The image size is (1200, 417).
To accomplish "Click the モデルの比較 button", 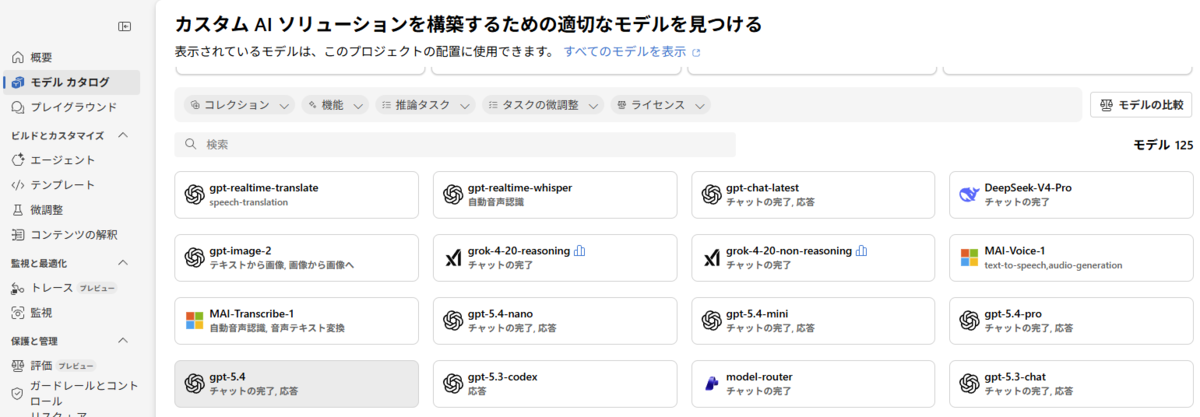I will [1141, 105].
